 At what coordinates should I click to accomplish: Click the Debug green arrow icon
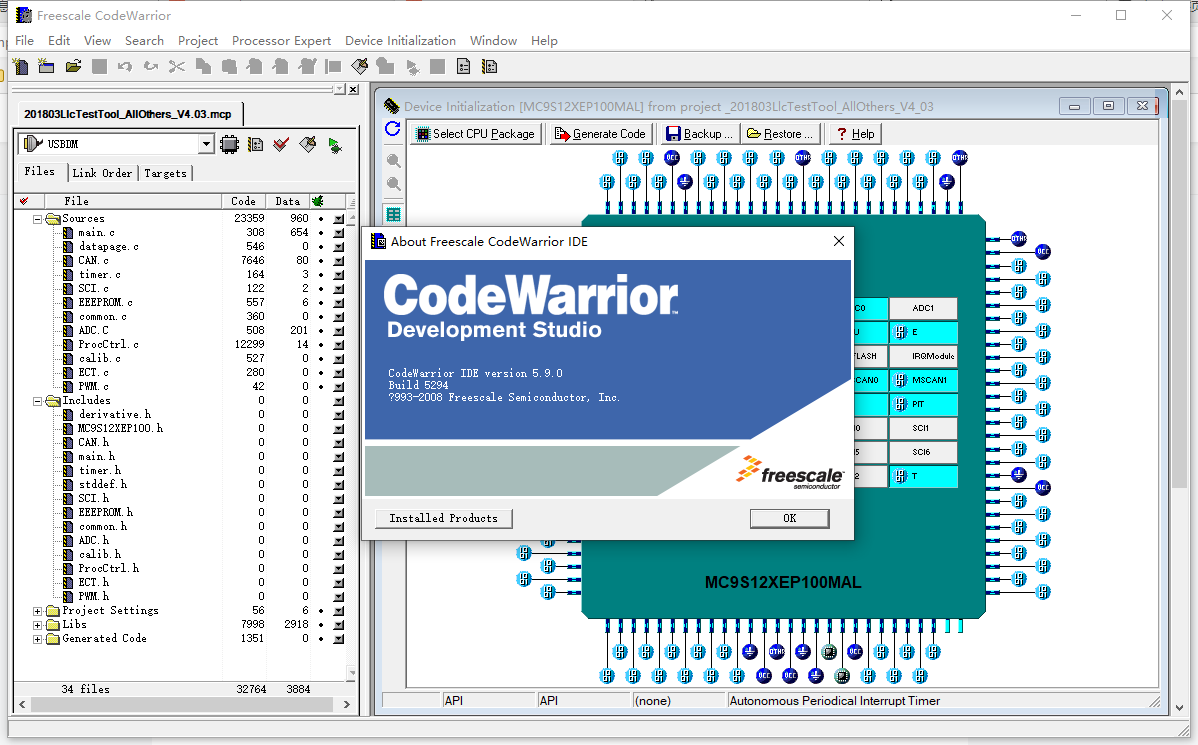[334, 145]
